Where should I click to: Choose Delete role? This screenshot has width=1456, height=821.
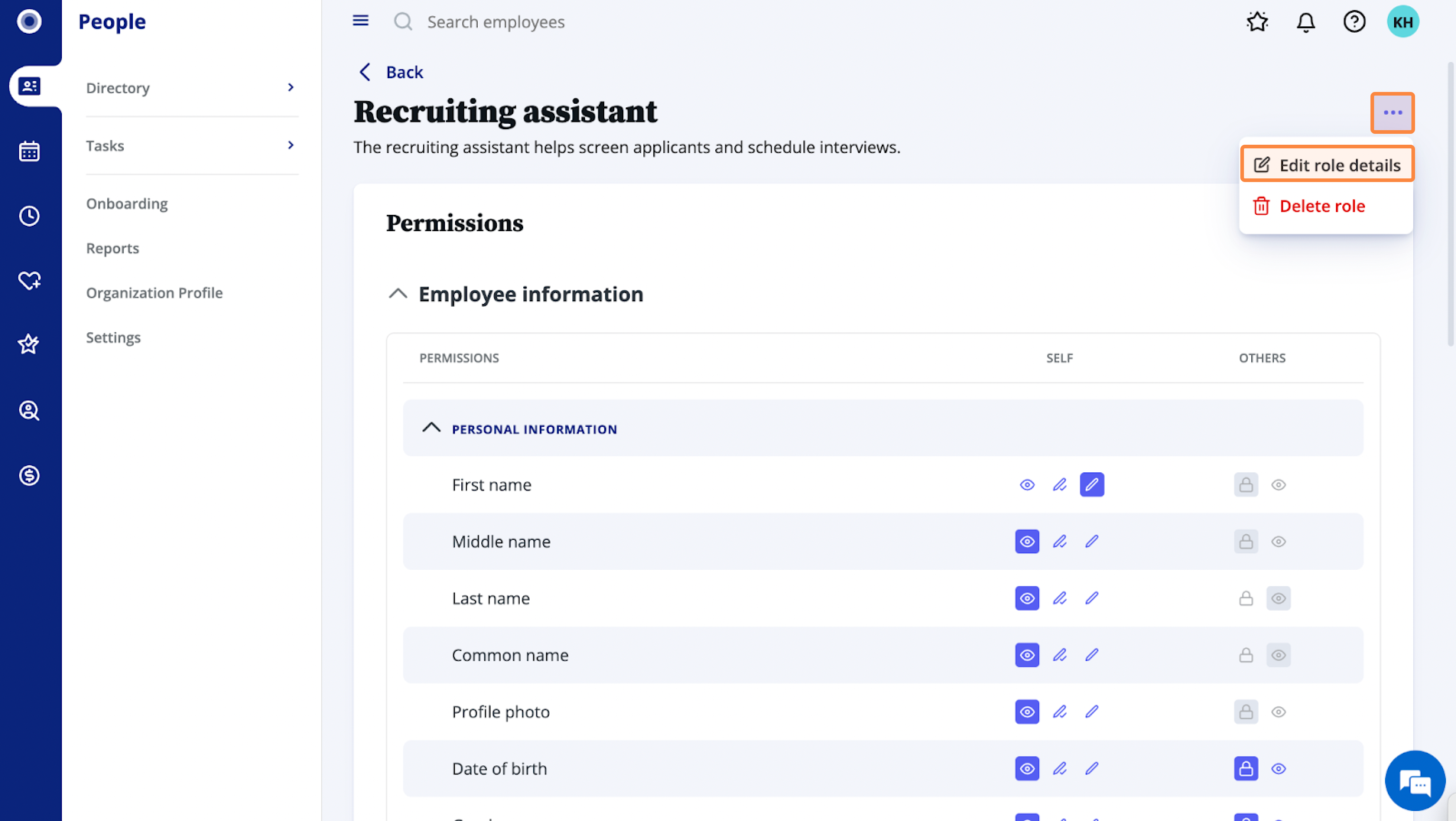pyautogui.click(x=1309, y=206)
